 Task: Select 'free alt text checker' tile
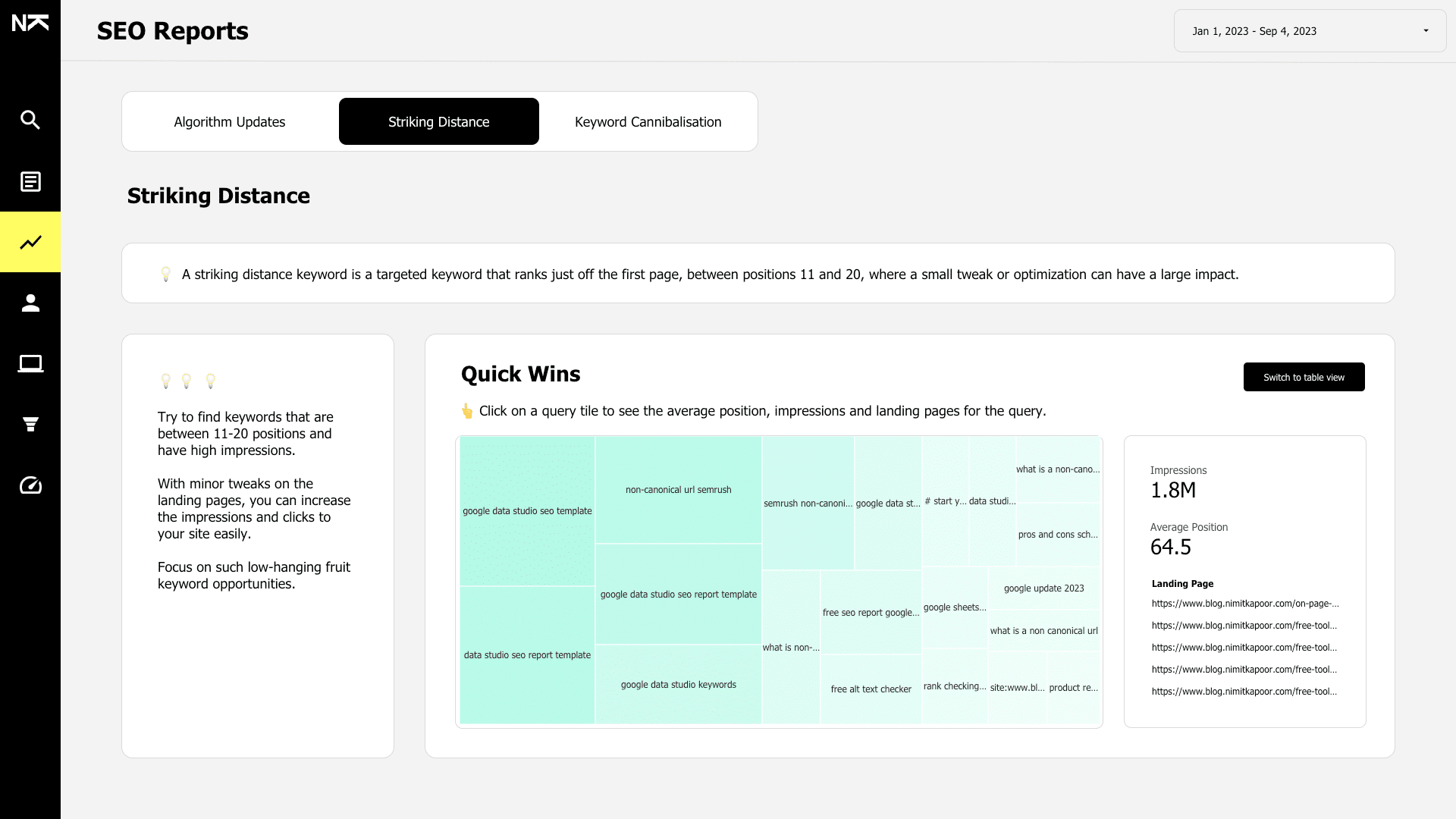click(x=871, y=689)
